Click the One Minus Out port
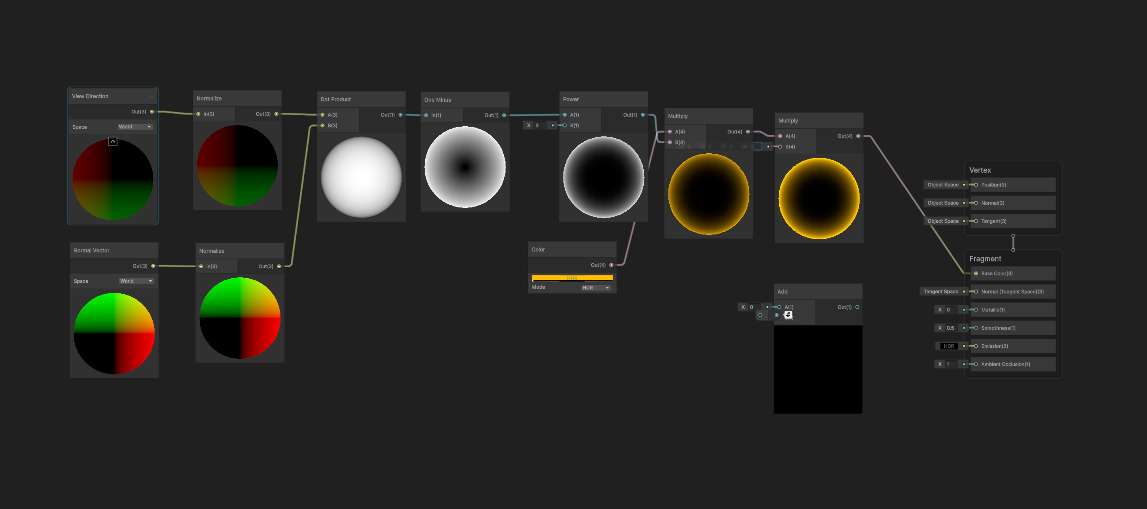The height and width of the screenshot is (509, 1147). (503, 115)
